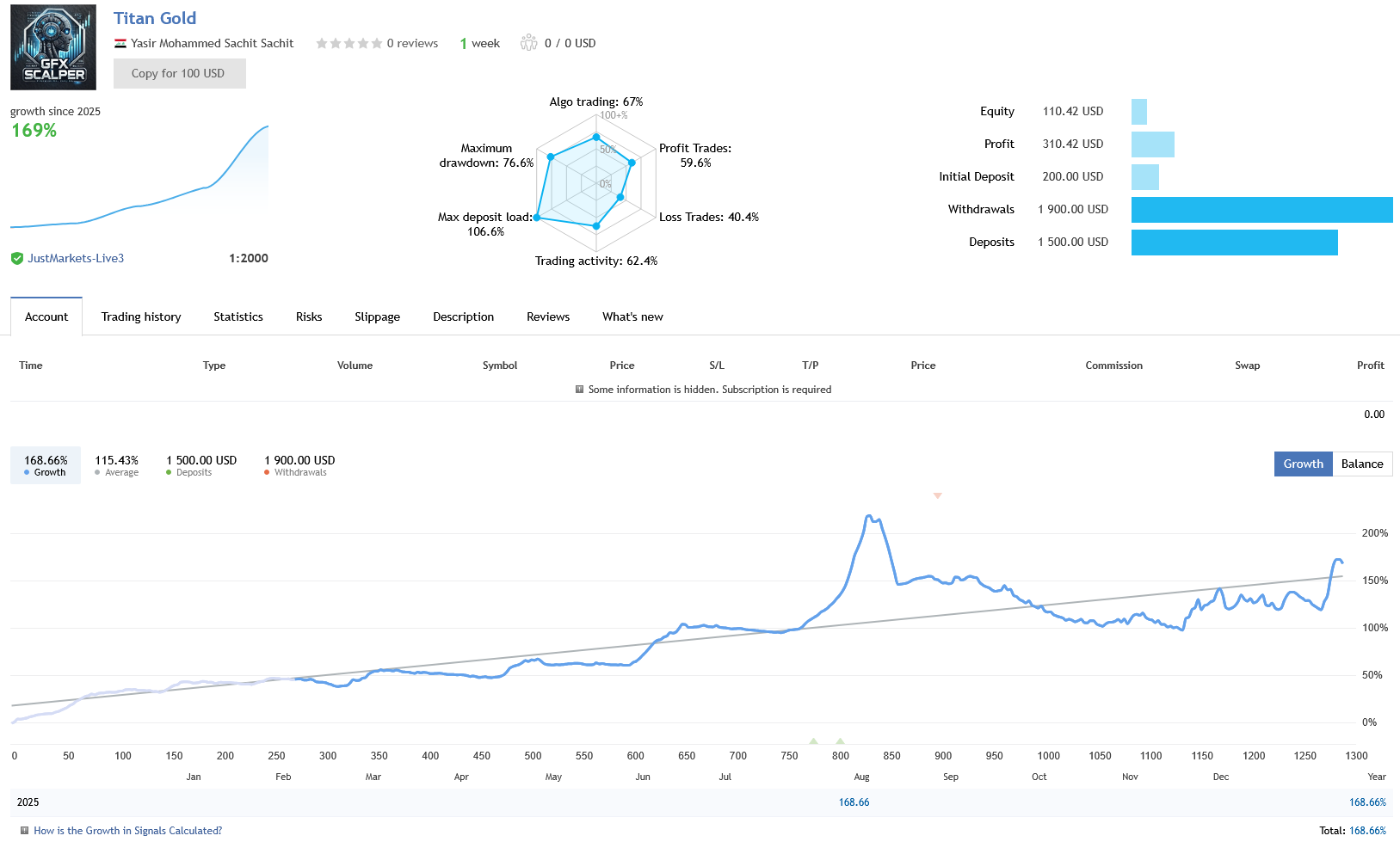Click the Equity bar
This screenshot has width=1400, height=848.
[1139, 112]
